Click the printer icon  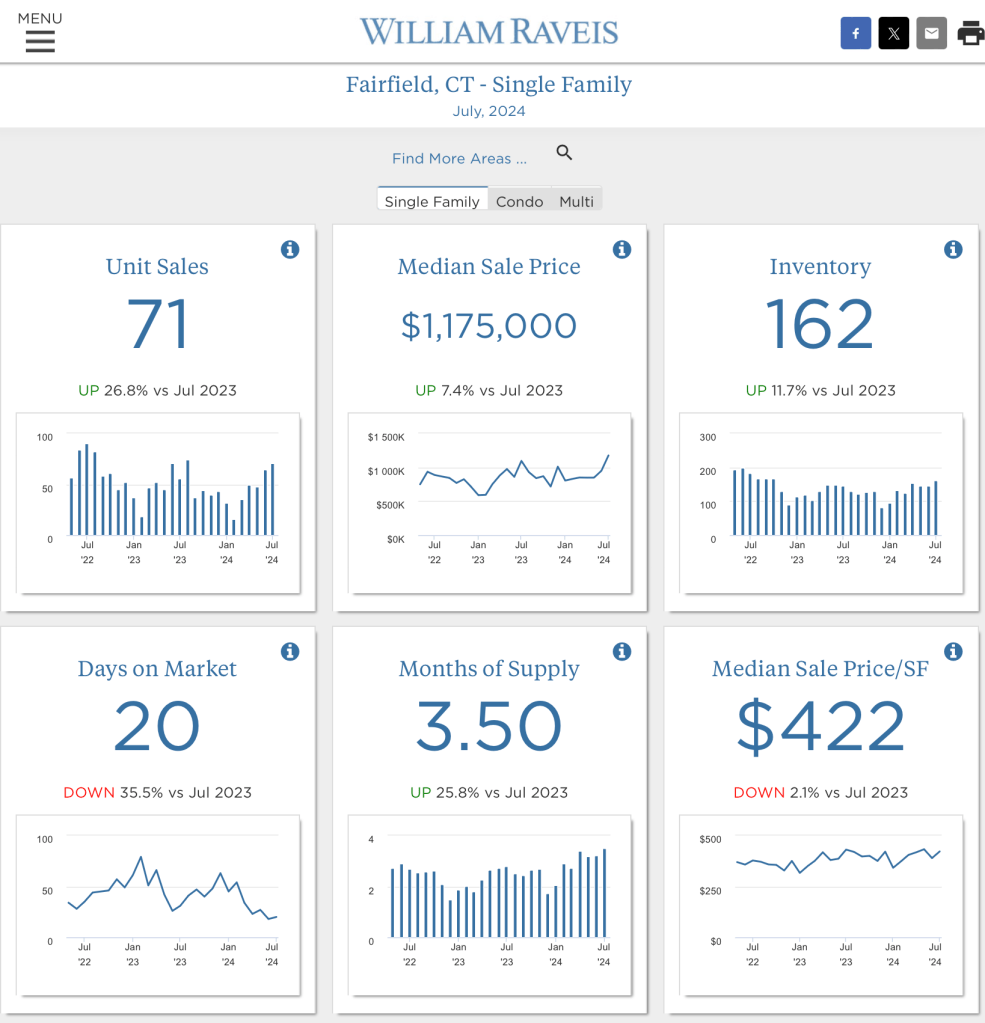click(x=969, y=34)
